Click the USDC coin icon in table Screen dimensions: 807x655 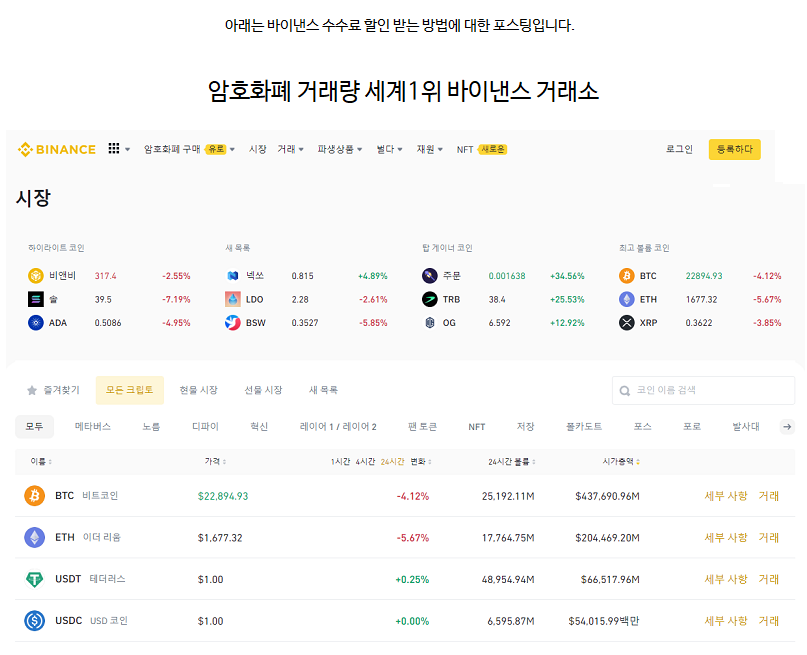[34, 621]
